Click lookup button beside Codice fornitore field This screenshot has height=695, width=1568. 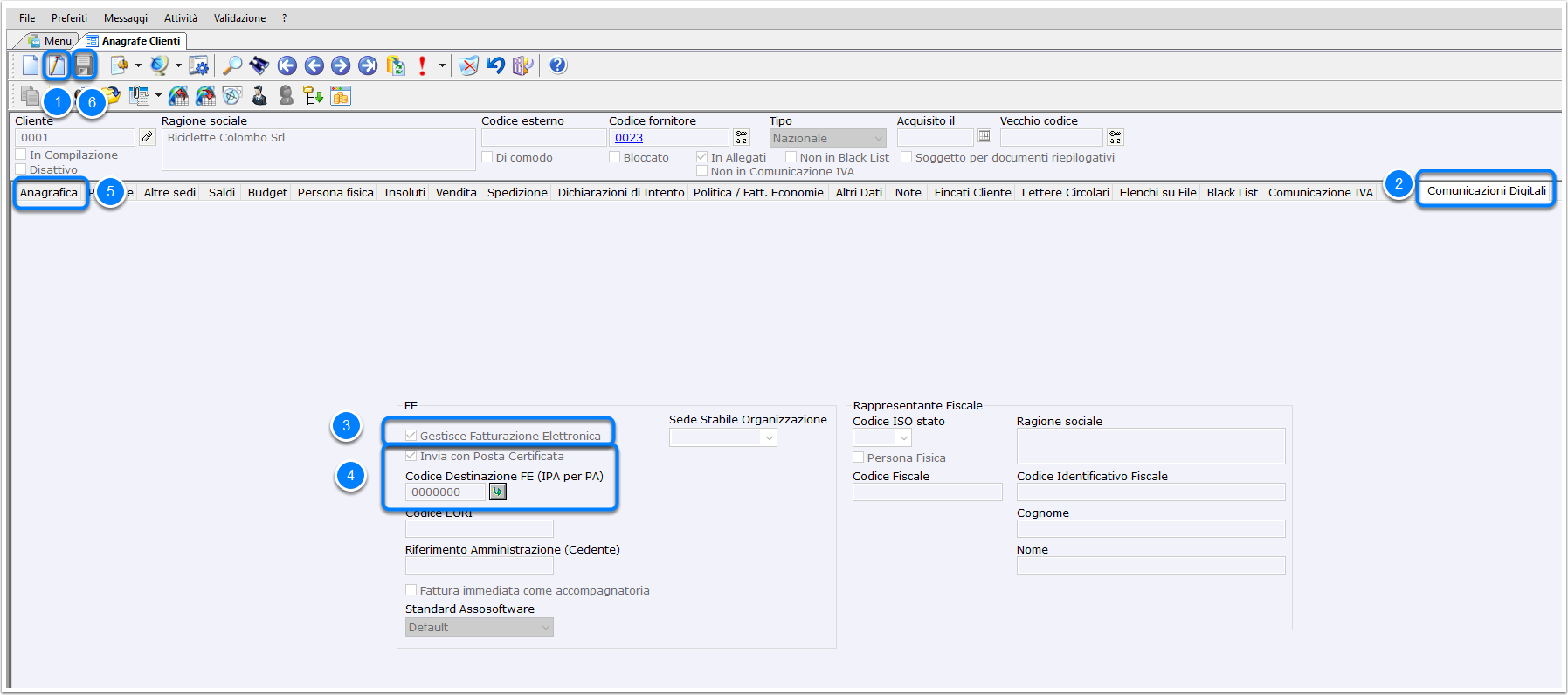[742, 137]
